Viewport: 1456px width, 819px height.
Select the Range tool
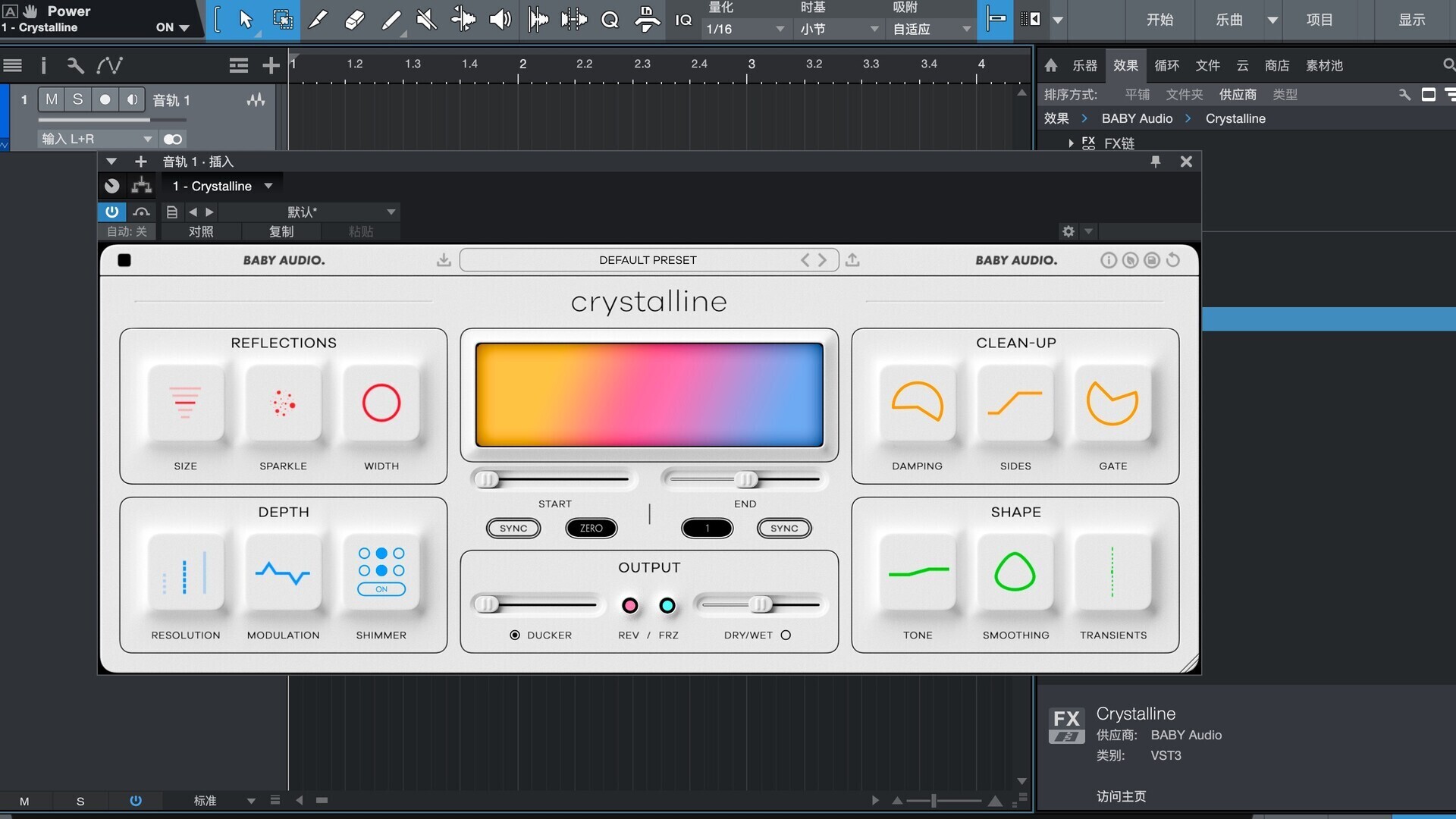click(283, 19)
